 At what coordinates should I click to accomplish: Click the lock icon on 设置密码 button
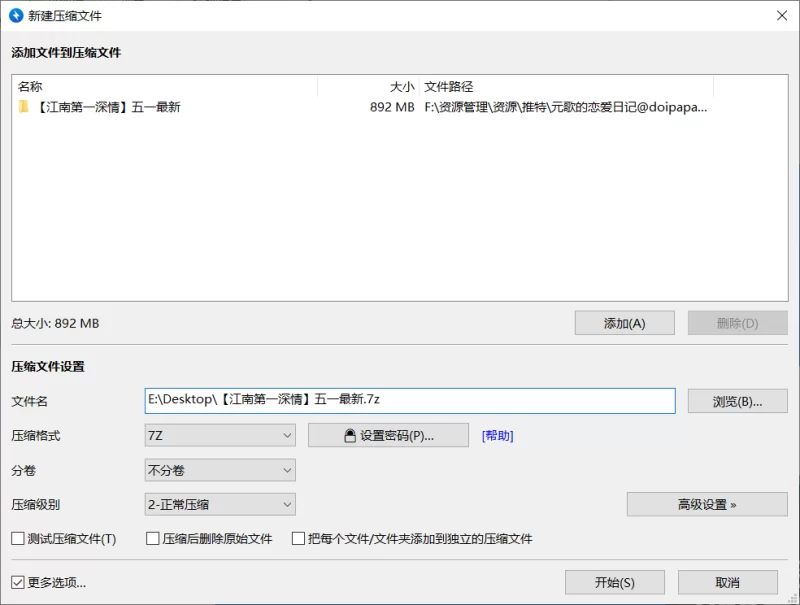(x=350, y=436)
